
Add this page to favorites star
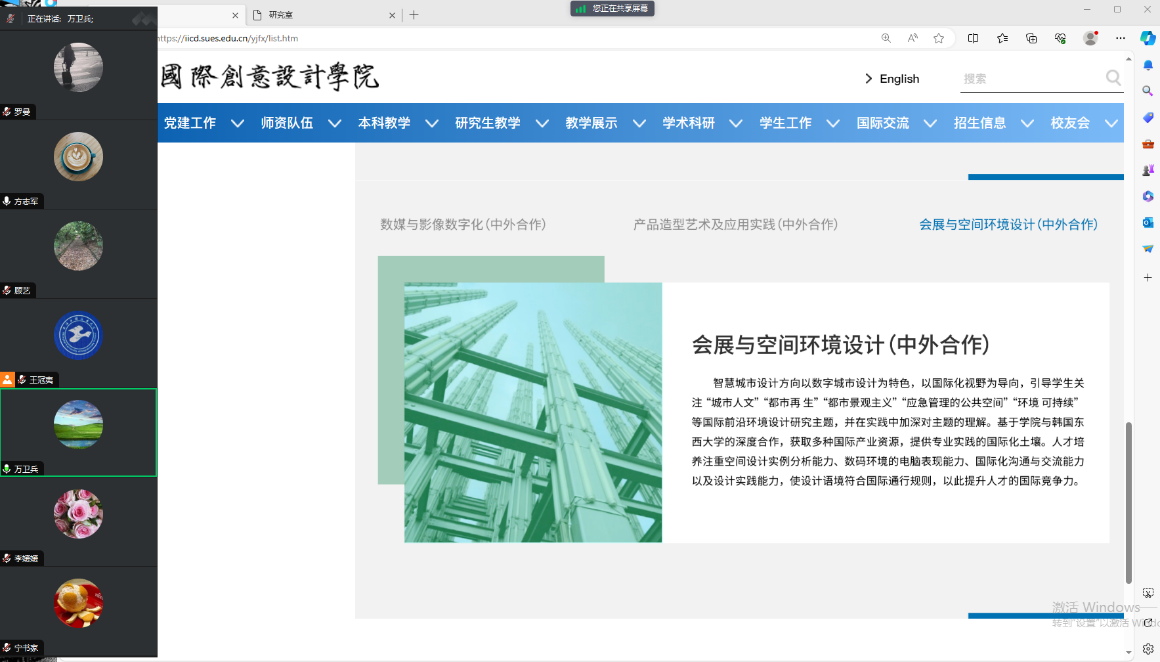[939, 38]
